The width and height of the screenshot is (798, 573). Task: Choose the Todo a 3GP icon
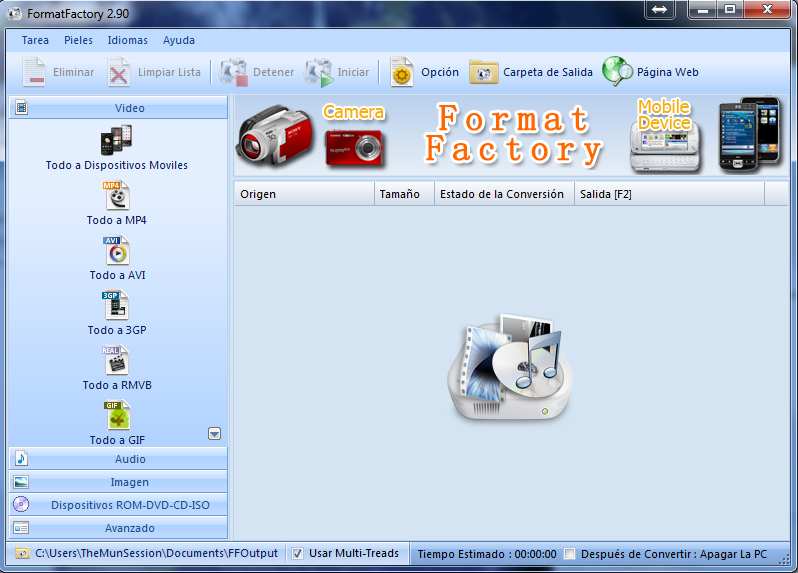[116, 305]
